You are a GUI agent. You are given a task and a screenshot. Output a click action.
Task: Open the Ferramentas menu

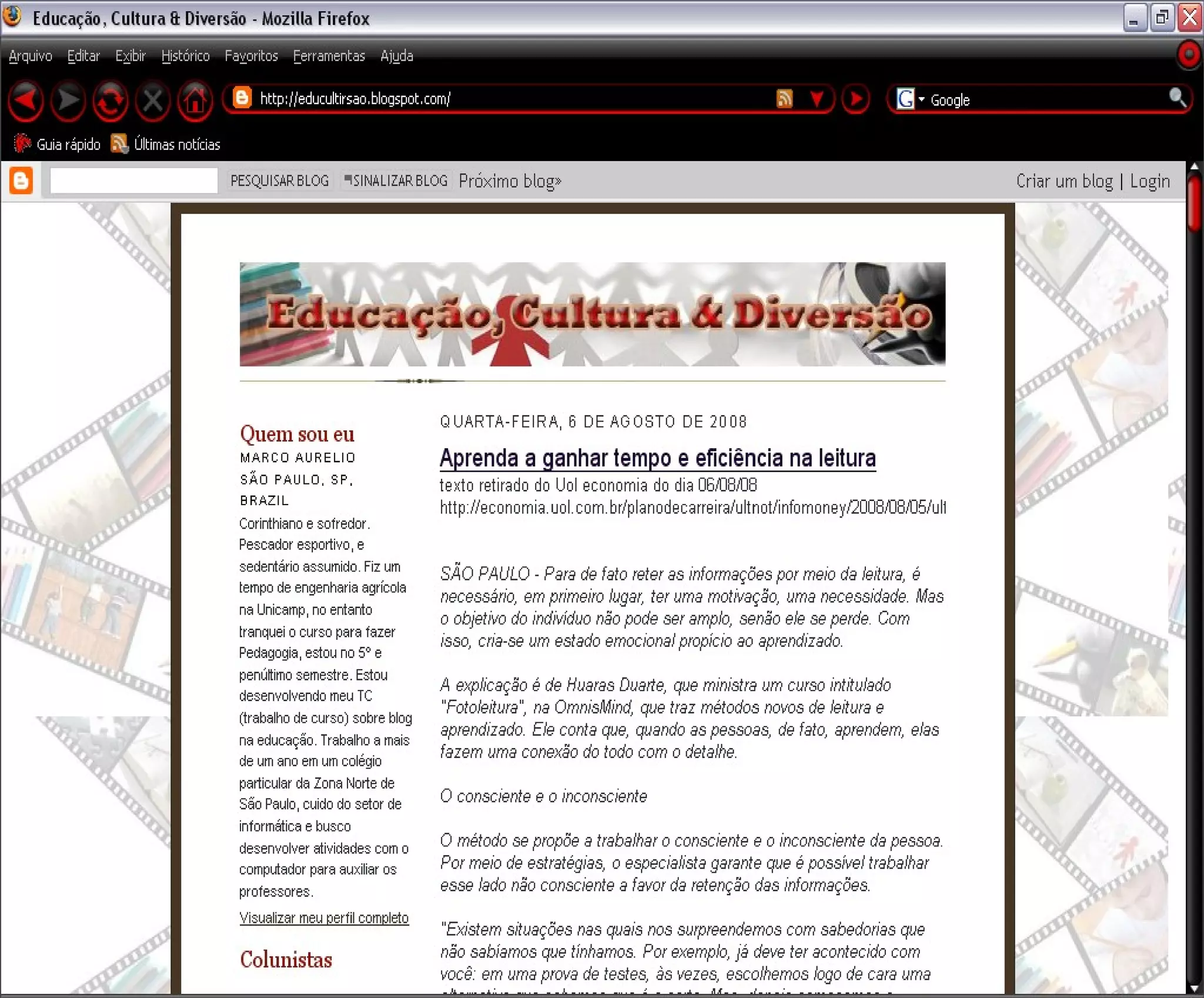329,56
